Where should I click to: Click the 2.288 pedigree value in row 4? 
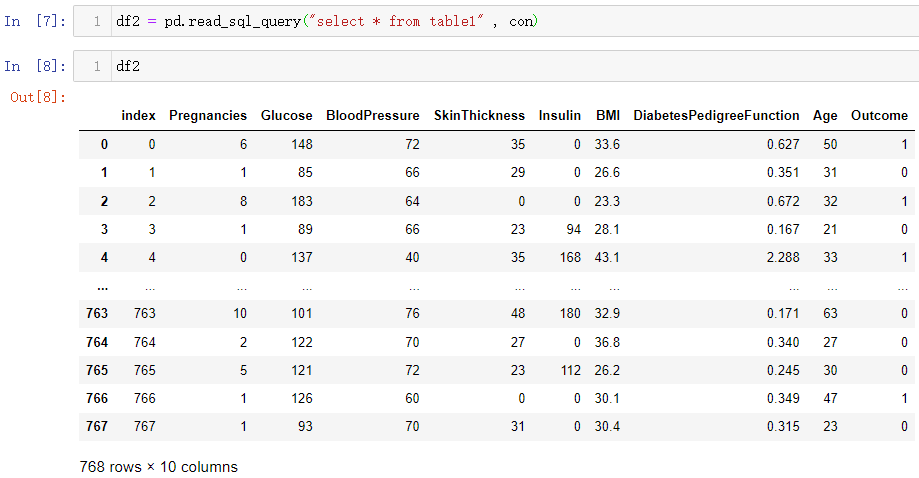point(783,257)
